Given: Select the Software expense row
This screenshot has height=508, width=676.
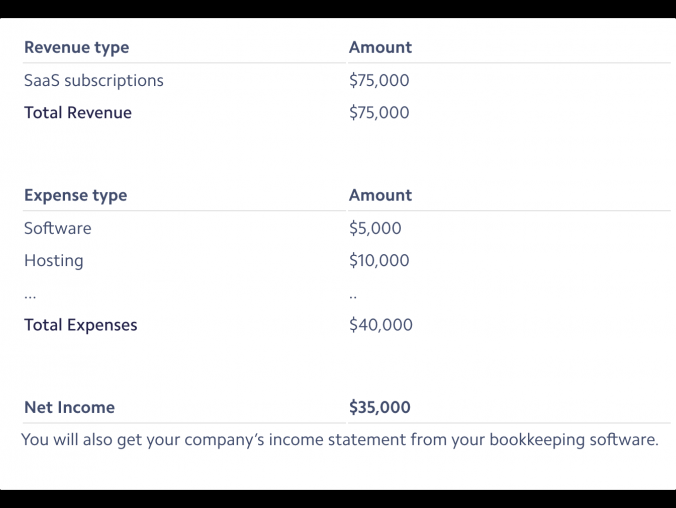Looking at the screenshot, I should click(x=57, y=228).
